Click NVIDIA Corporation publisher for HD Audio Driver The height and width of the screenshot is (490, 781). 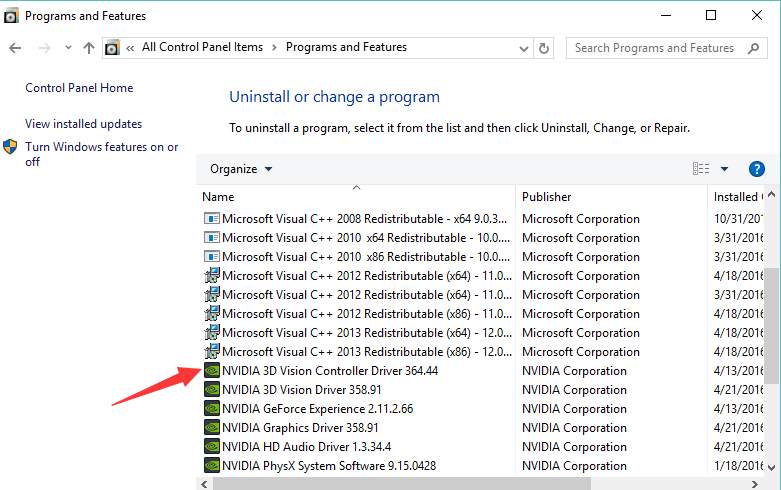tap(574, 447)
